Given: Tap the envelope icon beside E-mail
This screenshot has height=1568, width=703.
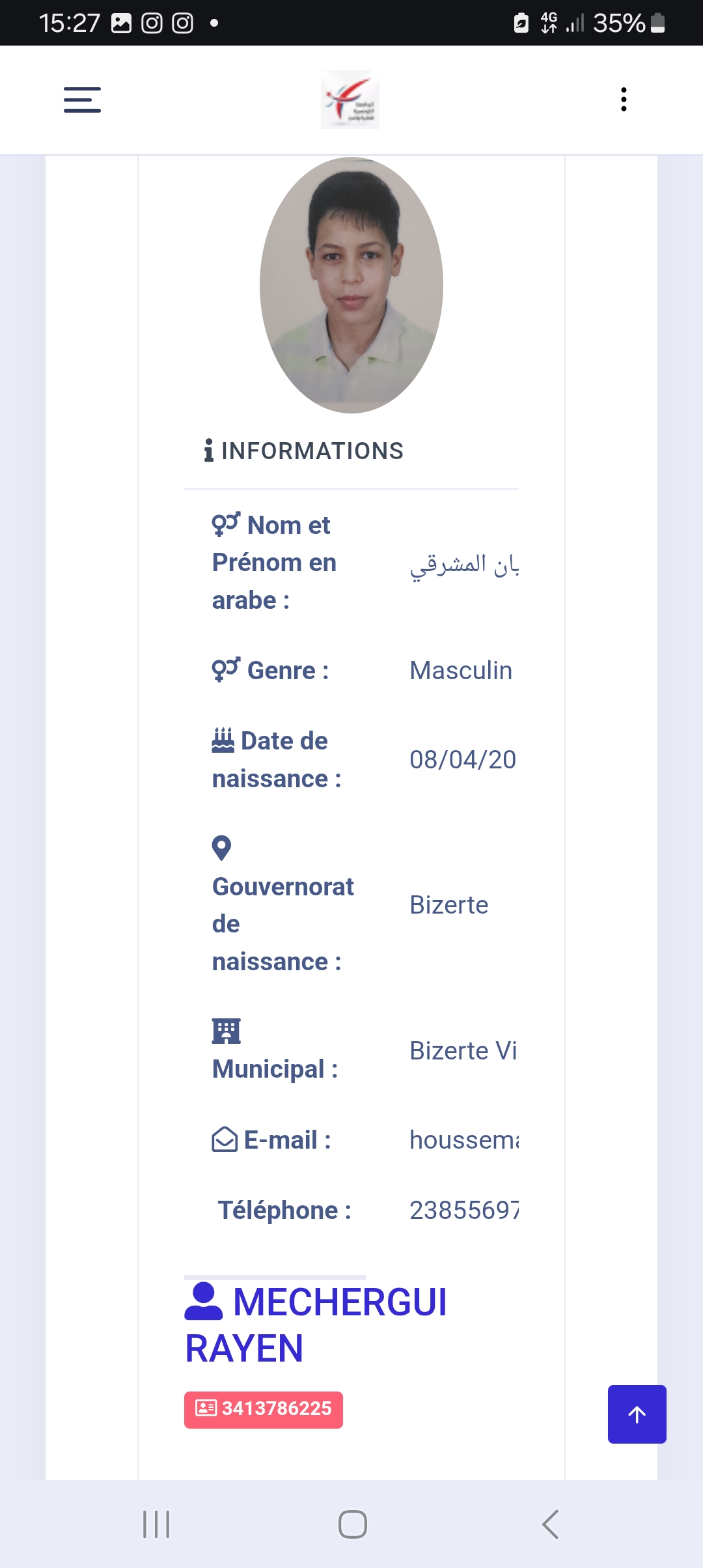Looking at the screenshot, I should tap(225, 1140).
